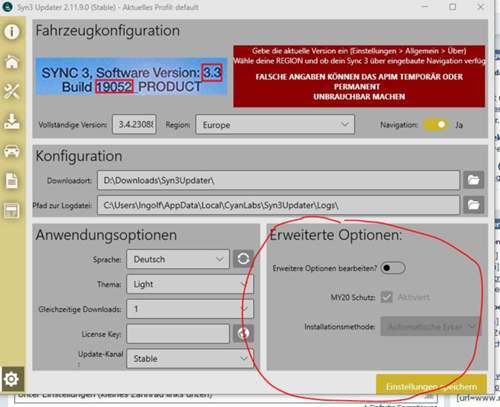Open the Sprache dropdown
Viewport: 500px width, 407px height.
tap(178, 259)
